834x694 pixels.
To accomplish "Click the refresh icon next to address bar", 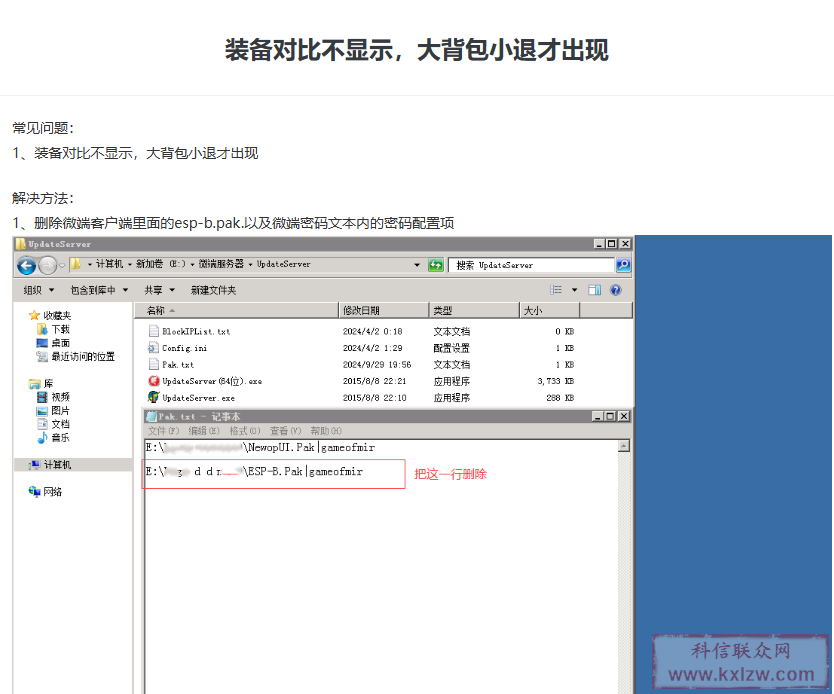I will pyautogui.click(x=436, y=264).
